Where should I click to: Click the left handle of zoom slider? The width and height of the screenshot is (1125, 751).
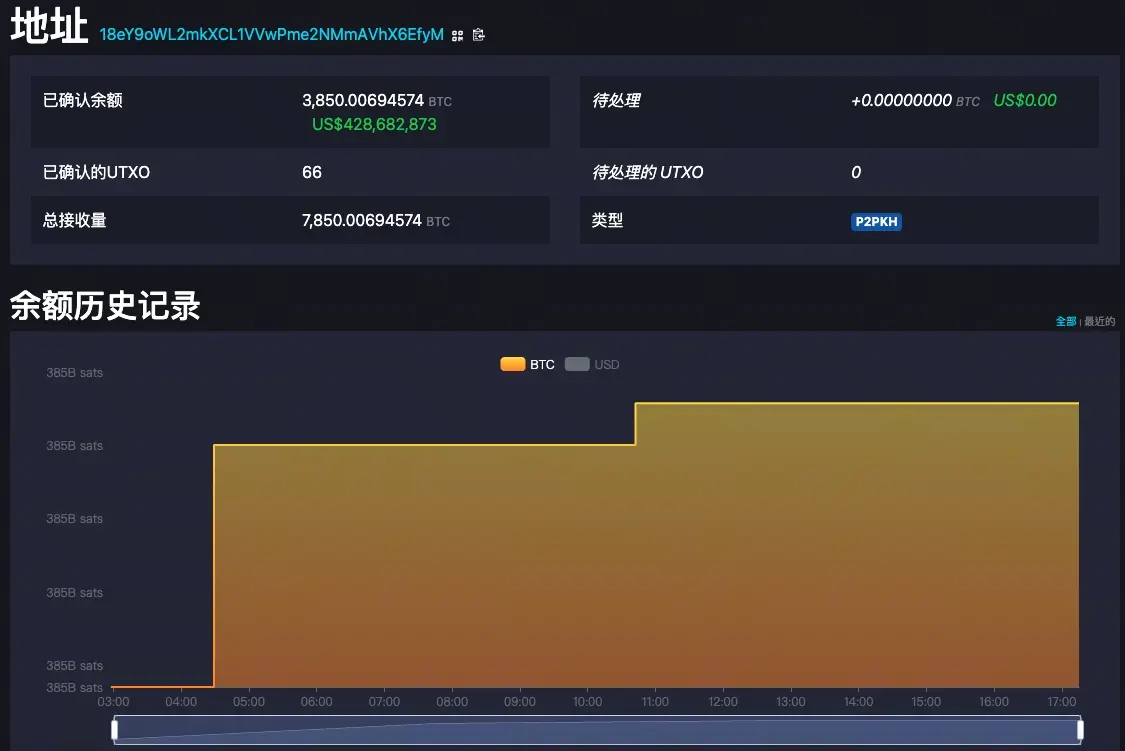115,730
